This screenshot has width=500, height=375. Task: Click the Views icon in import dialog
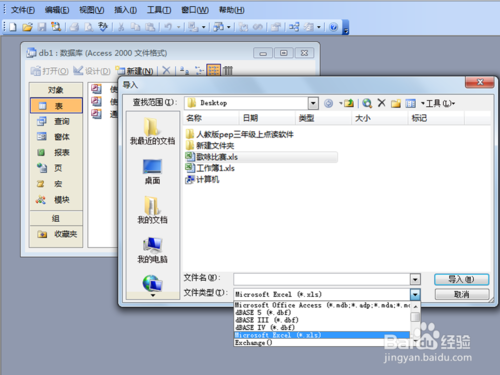[x=410, y=103]
